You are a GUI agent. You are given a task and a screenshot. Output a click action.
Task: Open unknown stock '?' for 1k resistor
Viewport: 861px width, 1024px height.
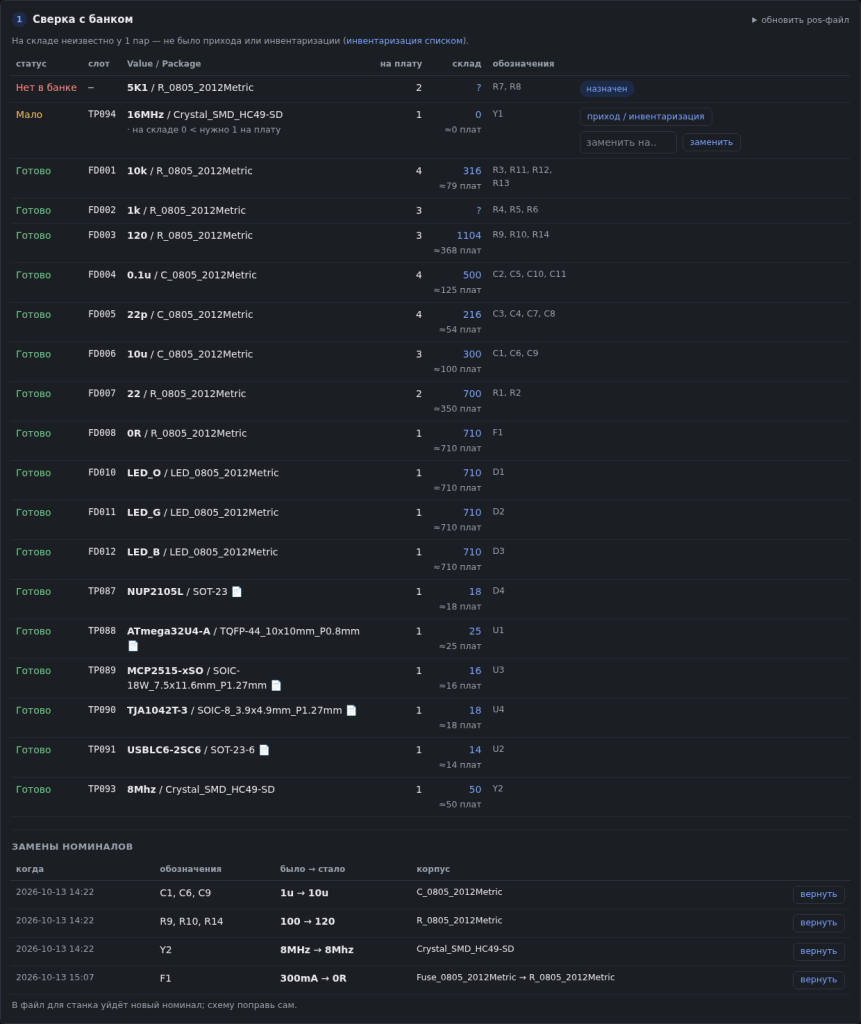478,210
